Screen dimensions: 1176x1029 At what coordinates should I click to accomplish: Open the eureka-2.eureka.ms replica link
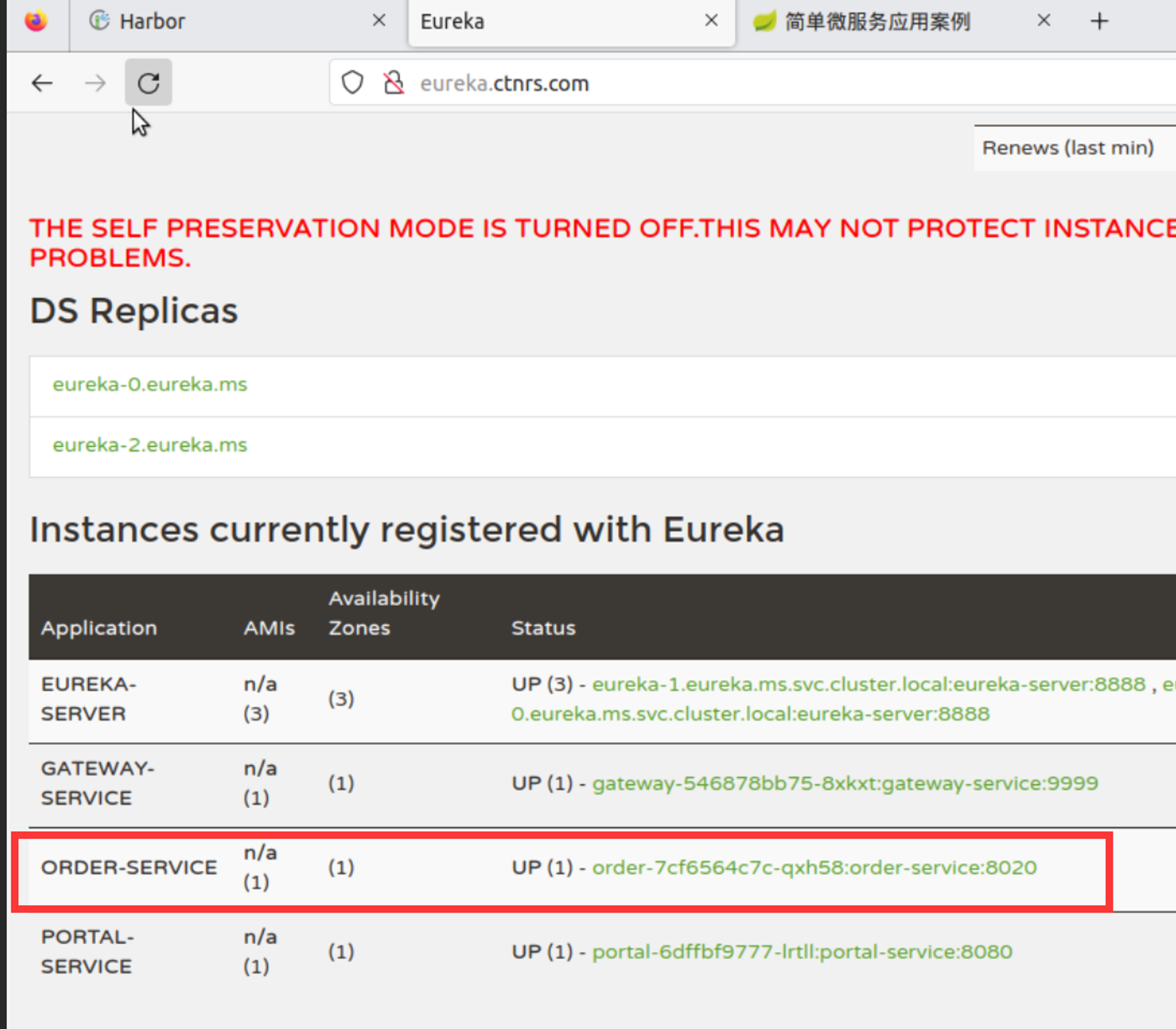[150, 445]
